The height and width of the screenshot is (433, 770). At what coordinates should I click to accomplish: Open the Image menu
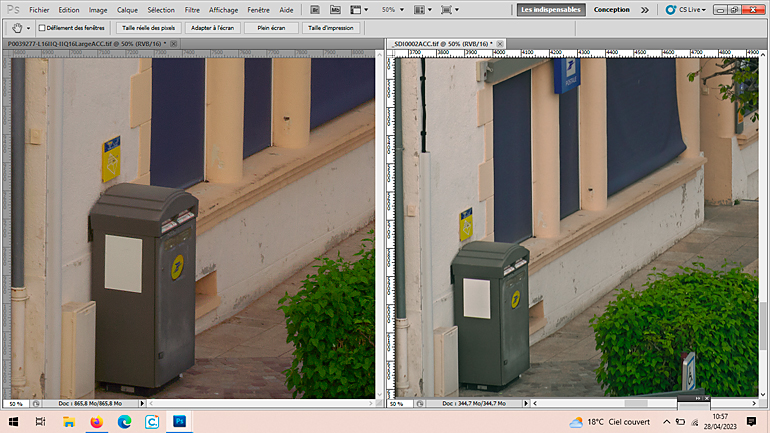98,10
